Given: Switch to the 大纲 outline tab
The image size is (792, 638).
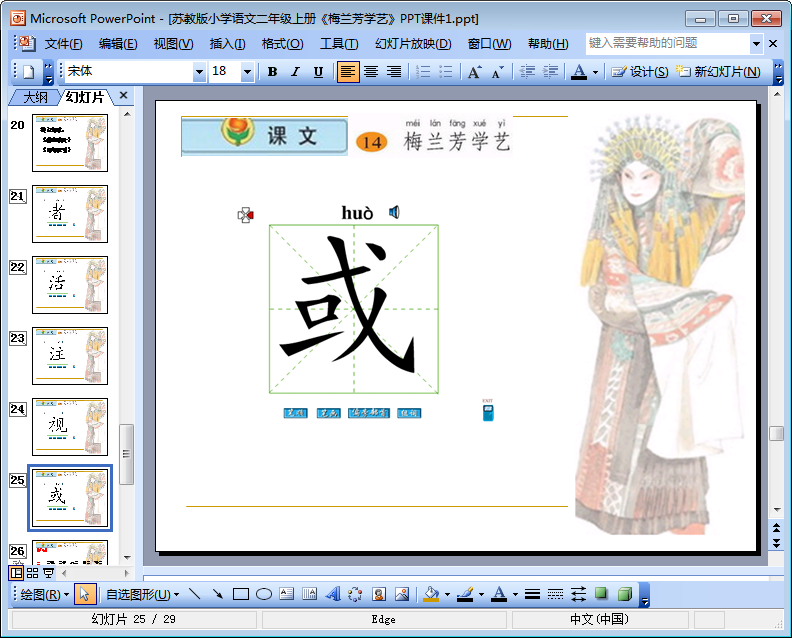Looking at the screenshot, I should click(x=35, y=97).
